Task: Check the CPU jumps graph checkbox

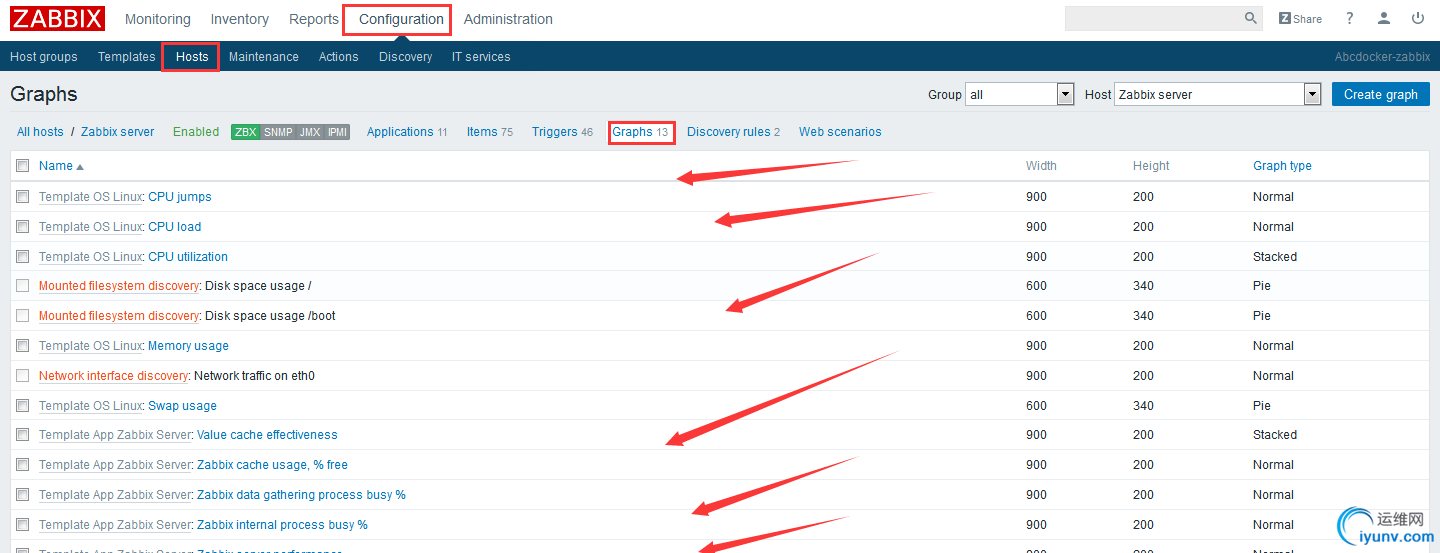Action: [23, 197]
